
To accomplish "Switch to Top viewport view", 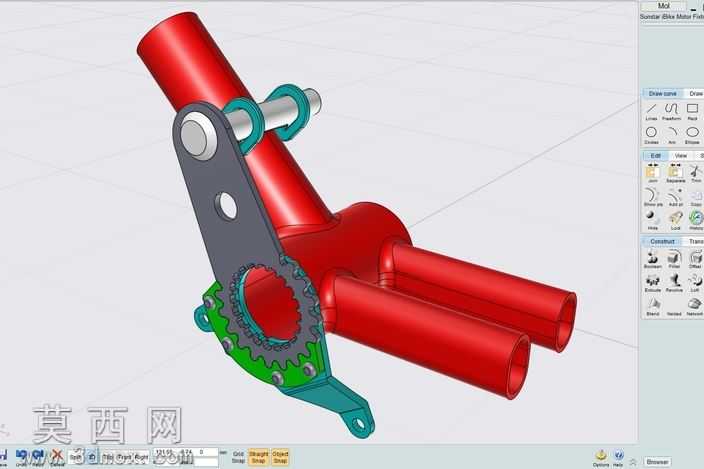I will 108,457.
